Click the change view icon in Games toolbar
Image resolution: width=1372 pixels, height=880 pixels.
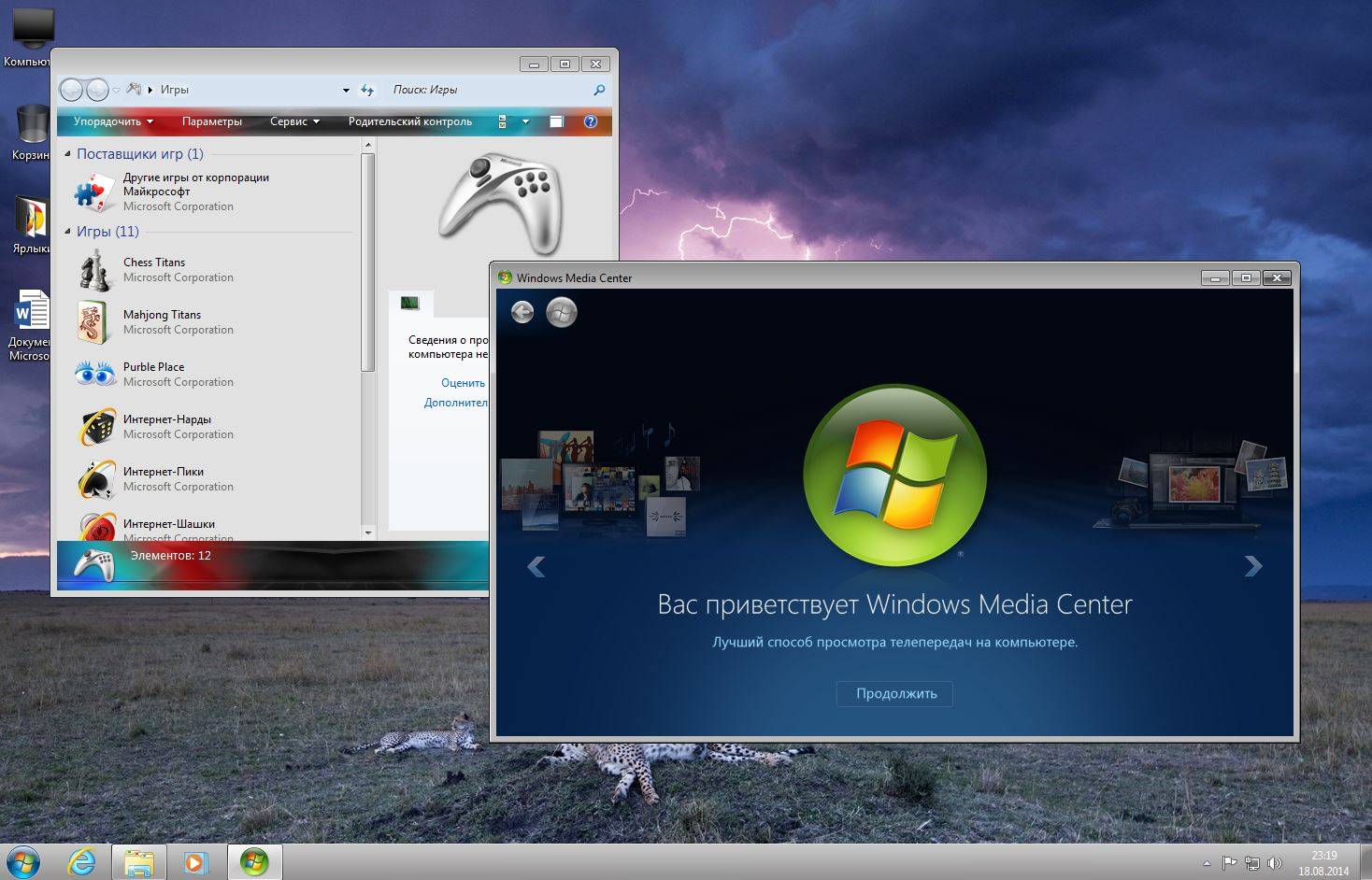point(503,121)
